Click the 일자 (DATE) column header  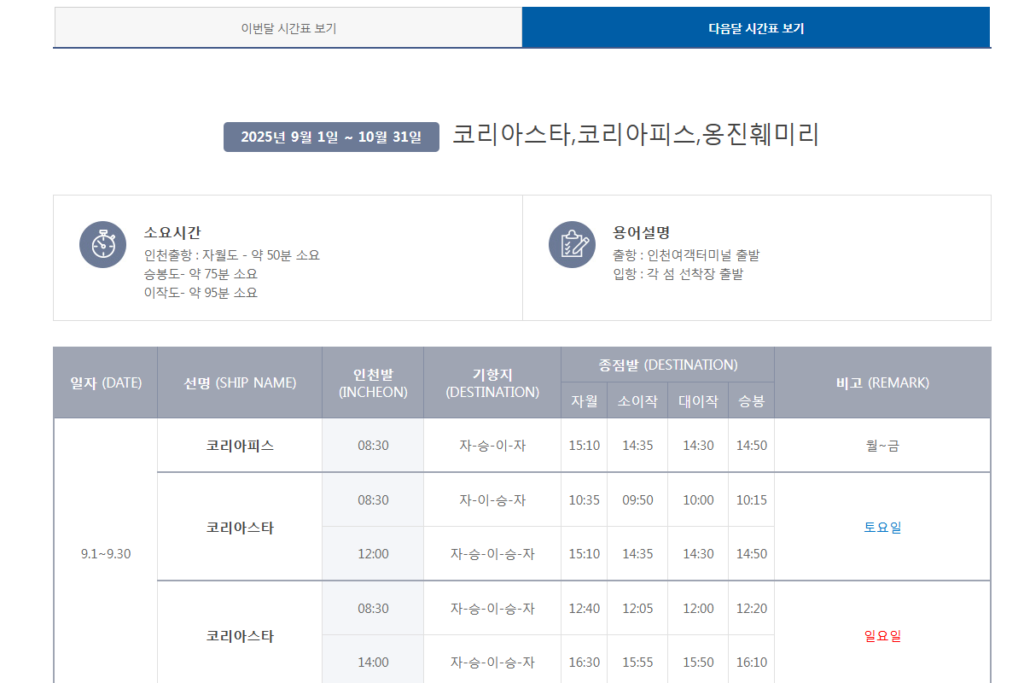(x=106, y=383)
